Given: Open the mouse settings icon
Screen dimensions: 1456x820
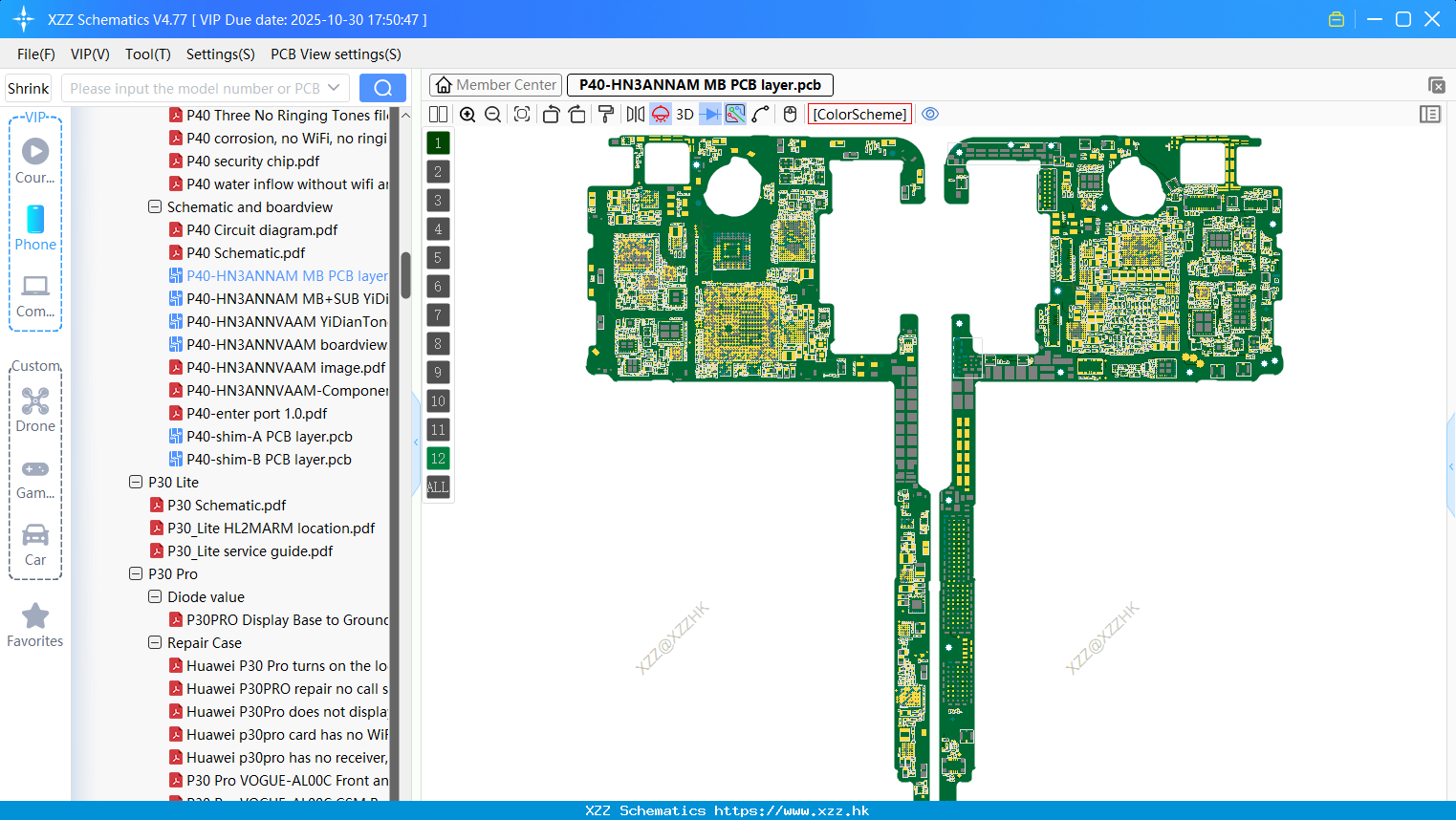Looking at the screenshot, I should [x=790, y=114].
